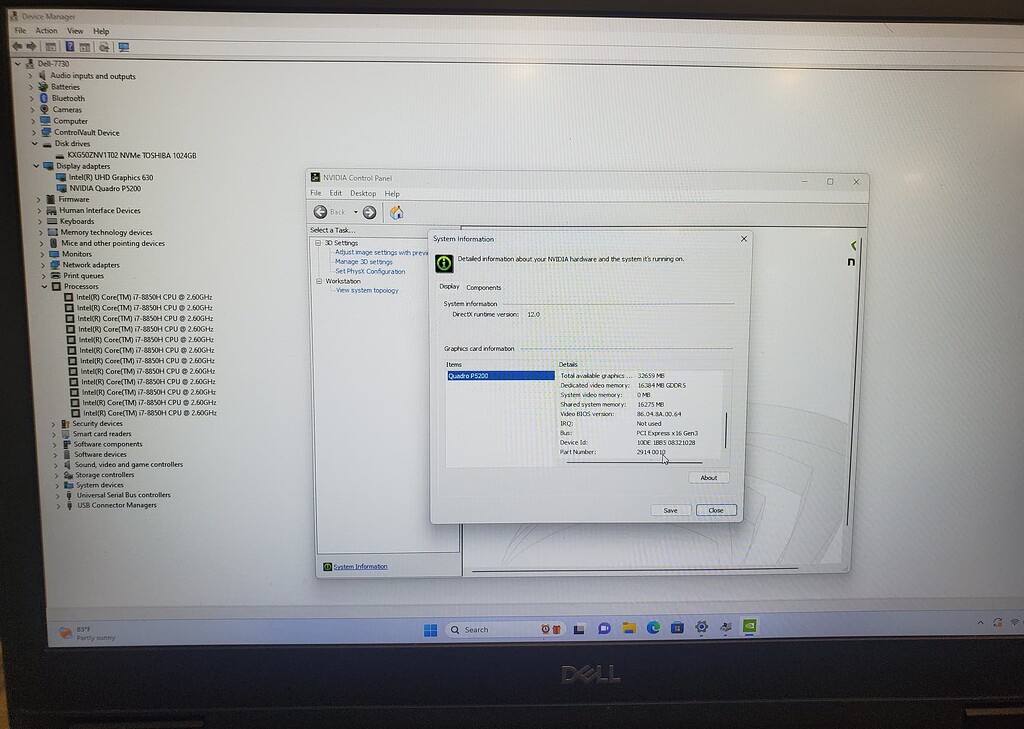Open the View menu in Device Manager
Screen dimensions: 1024x729
75,31
